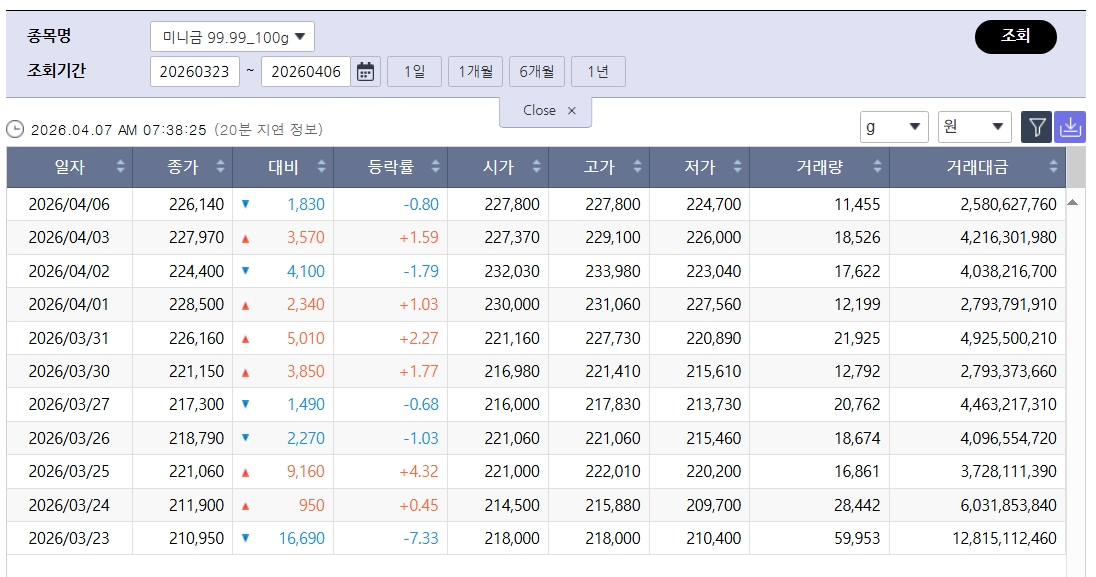Click date cell 2026/04/02

pyautogui.click(x=69, y=271)
